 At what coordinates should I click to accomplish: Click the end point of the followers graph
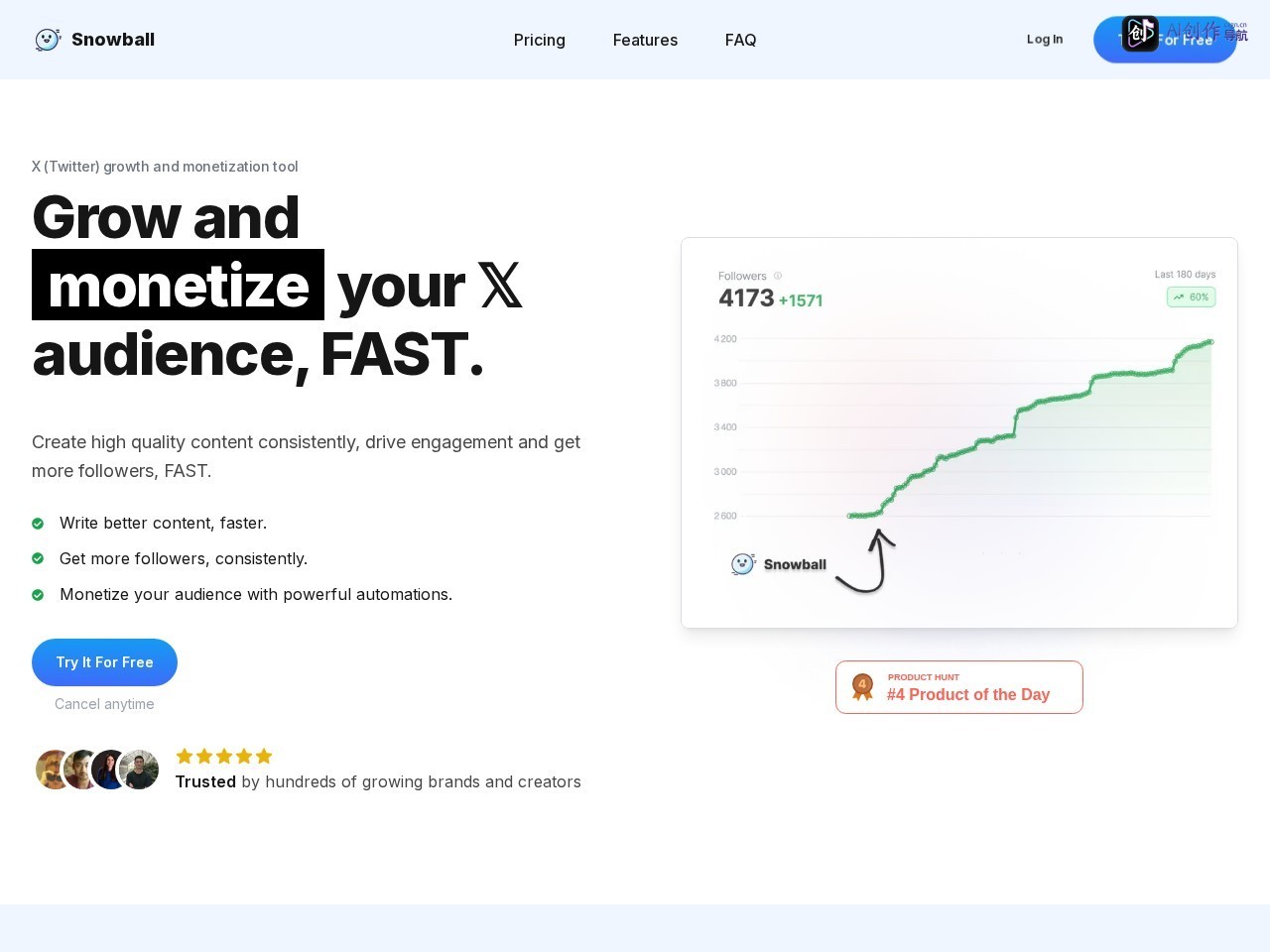tap(1210, 342)
